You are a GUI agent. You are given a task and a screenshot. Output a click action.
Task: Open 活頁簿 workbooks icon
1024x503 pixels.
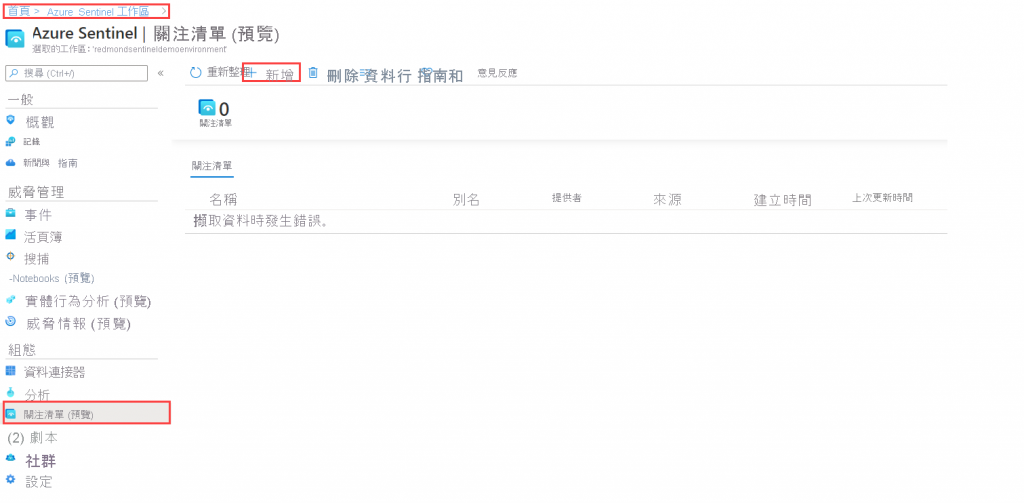coord(10,235)
